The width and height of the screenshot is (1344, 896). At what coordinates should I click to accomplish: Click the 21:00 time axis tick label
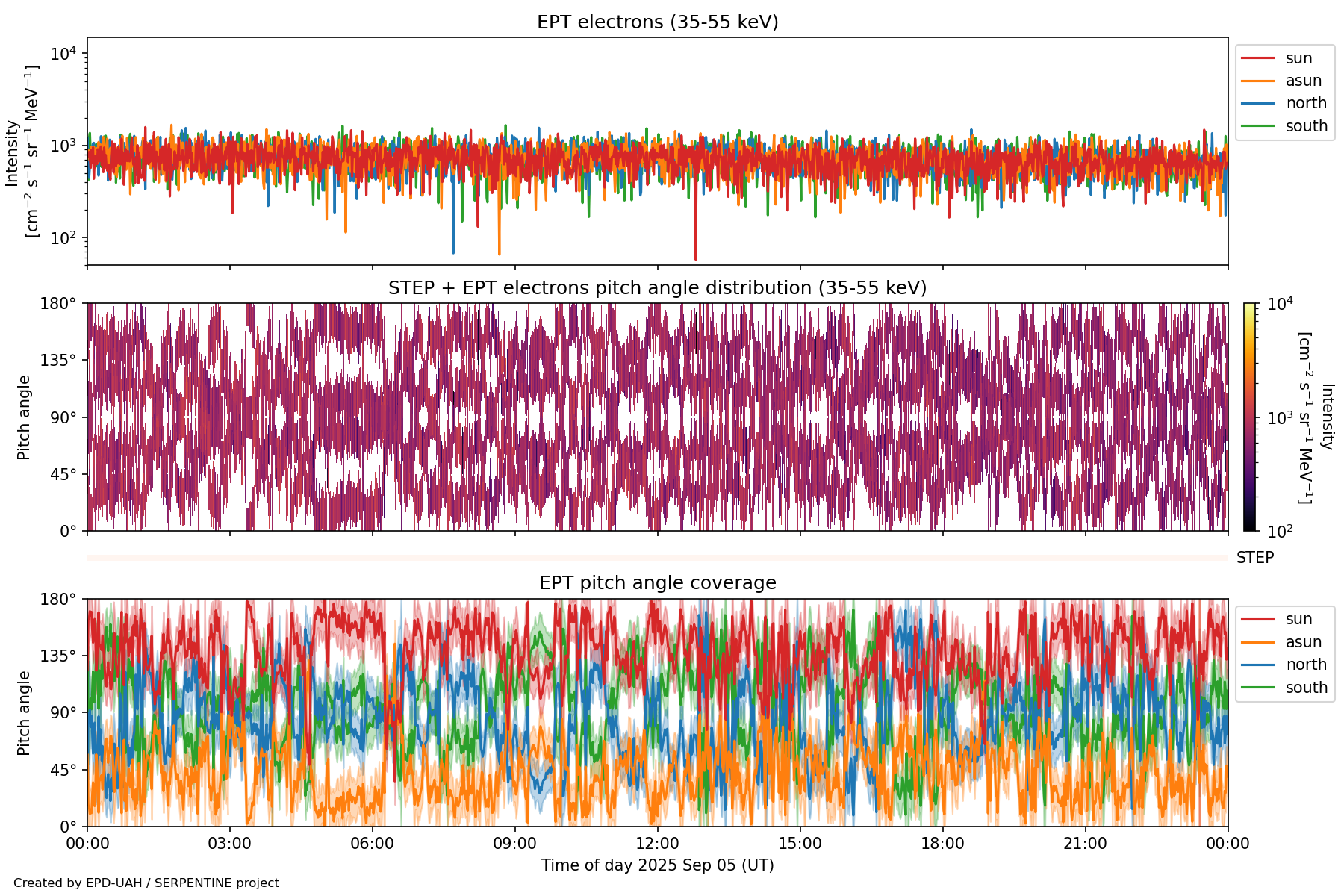[x=1085, y=844]
